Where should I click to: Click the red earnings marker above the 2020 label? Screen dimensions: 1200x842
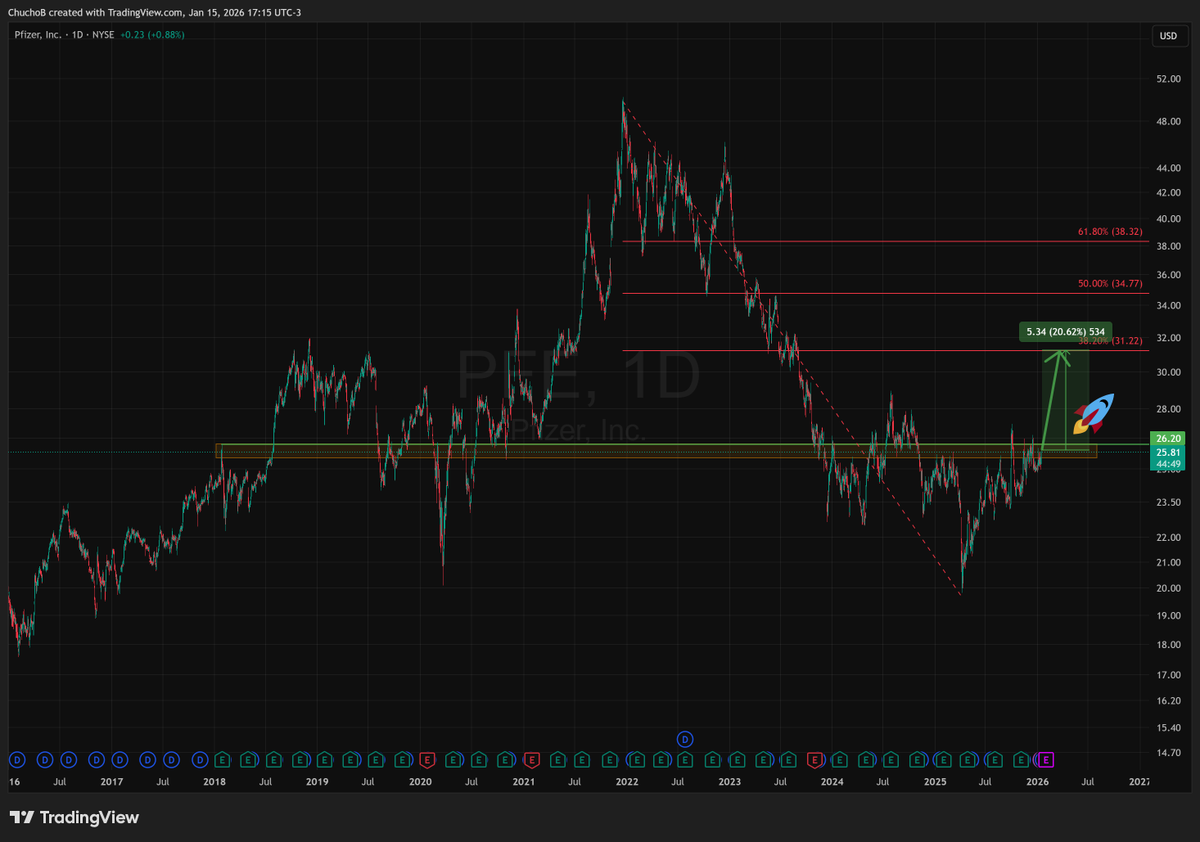pyautogui.click(x=427, y=759)
